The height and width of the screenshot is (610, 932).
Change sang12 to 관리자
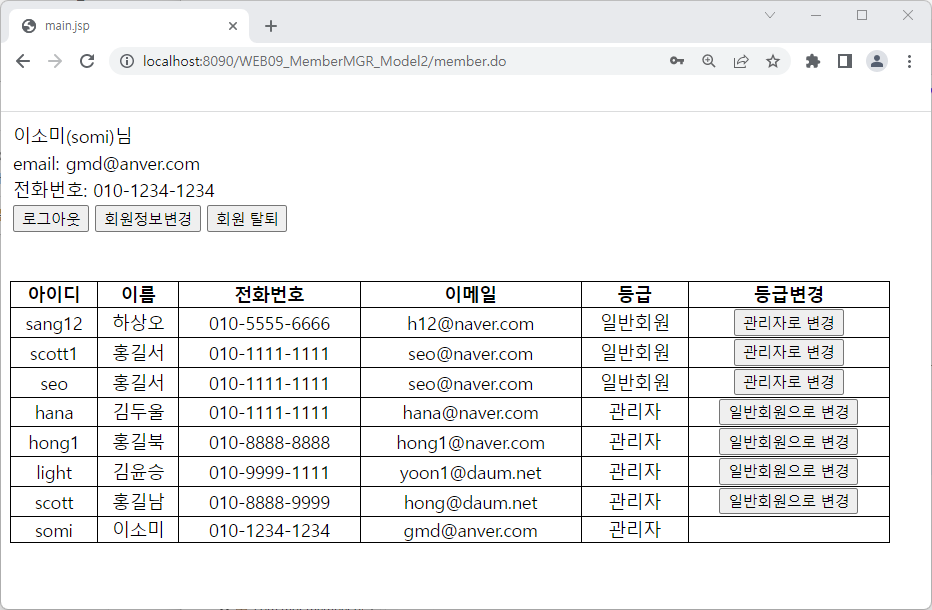pos(789,323)
